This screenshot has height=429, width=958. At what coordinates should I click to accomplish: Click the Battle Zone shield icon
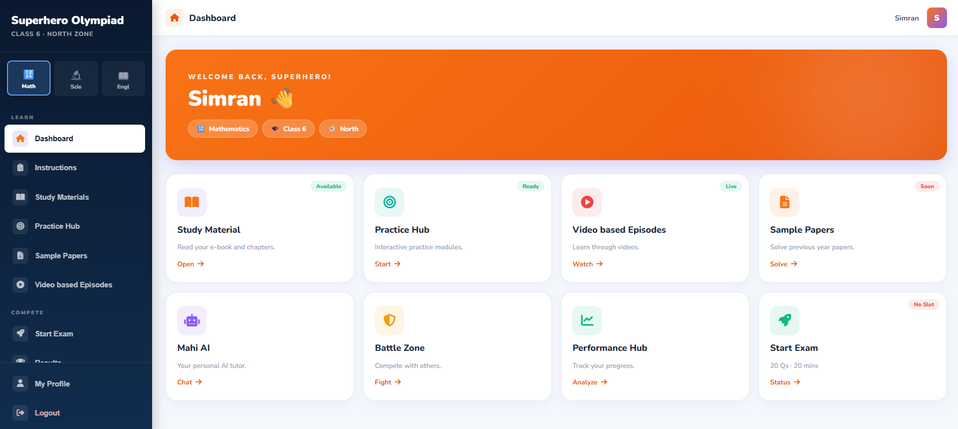point(389,320)
